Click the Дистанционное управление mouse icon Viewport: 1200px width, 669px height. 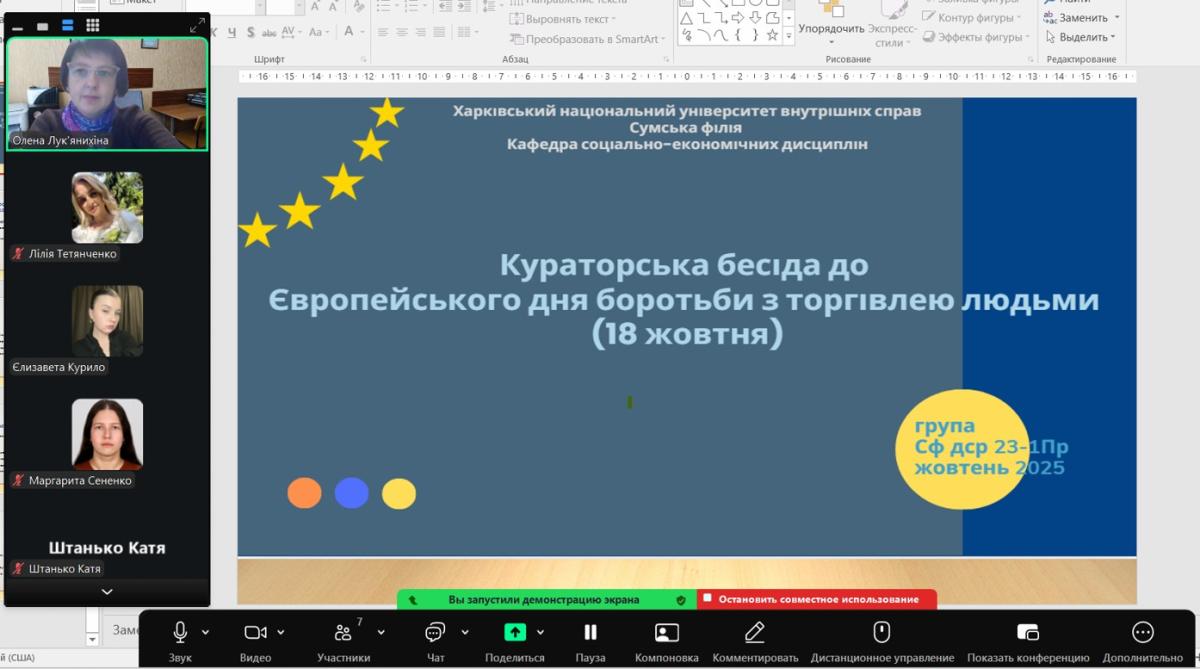pos(882,632)
